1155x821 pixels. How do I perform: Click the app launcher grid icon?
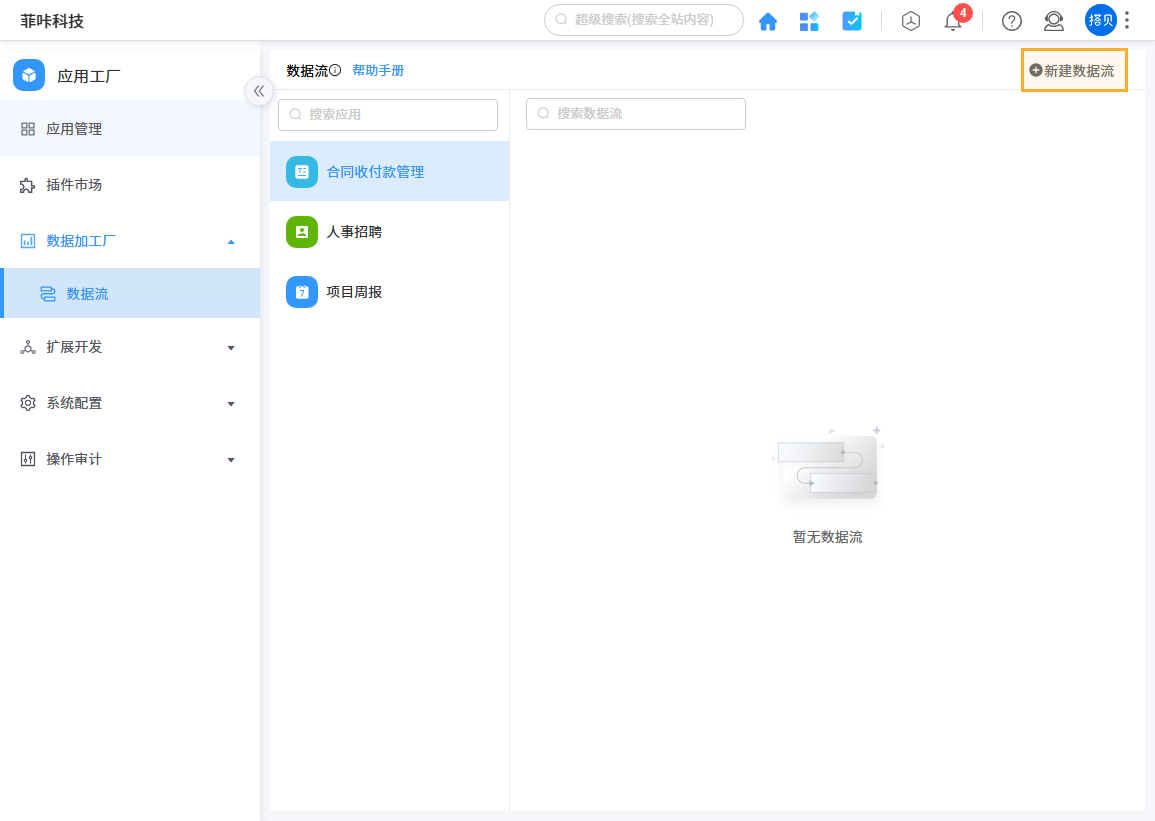[x=809, y=20]
